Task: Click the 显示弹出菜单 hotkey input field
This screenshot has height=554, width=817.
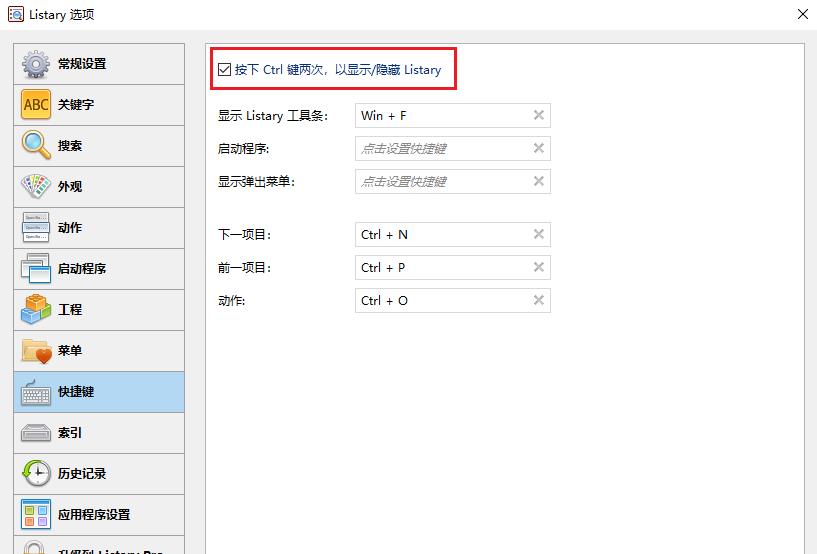Action: point(452,181)
